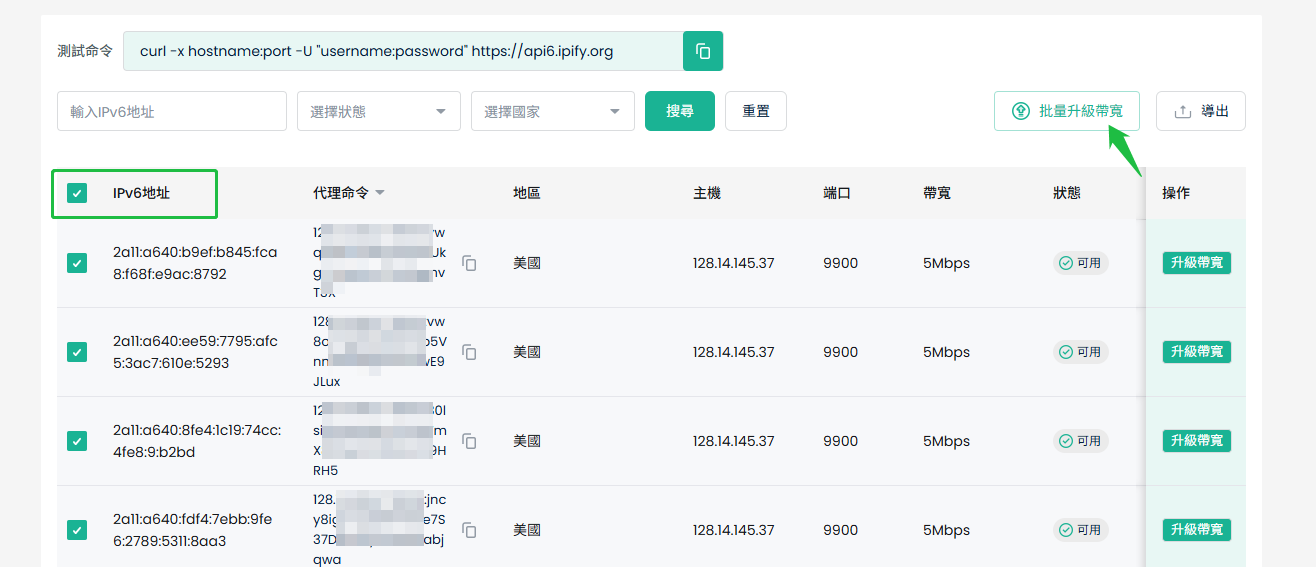
Task: Click the 主機 column header
Action: (x=707, y=193)
